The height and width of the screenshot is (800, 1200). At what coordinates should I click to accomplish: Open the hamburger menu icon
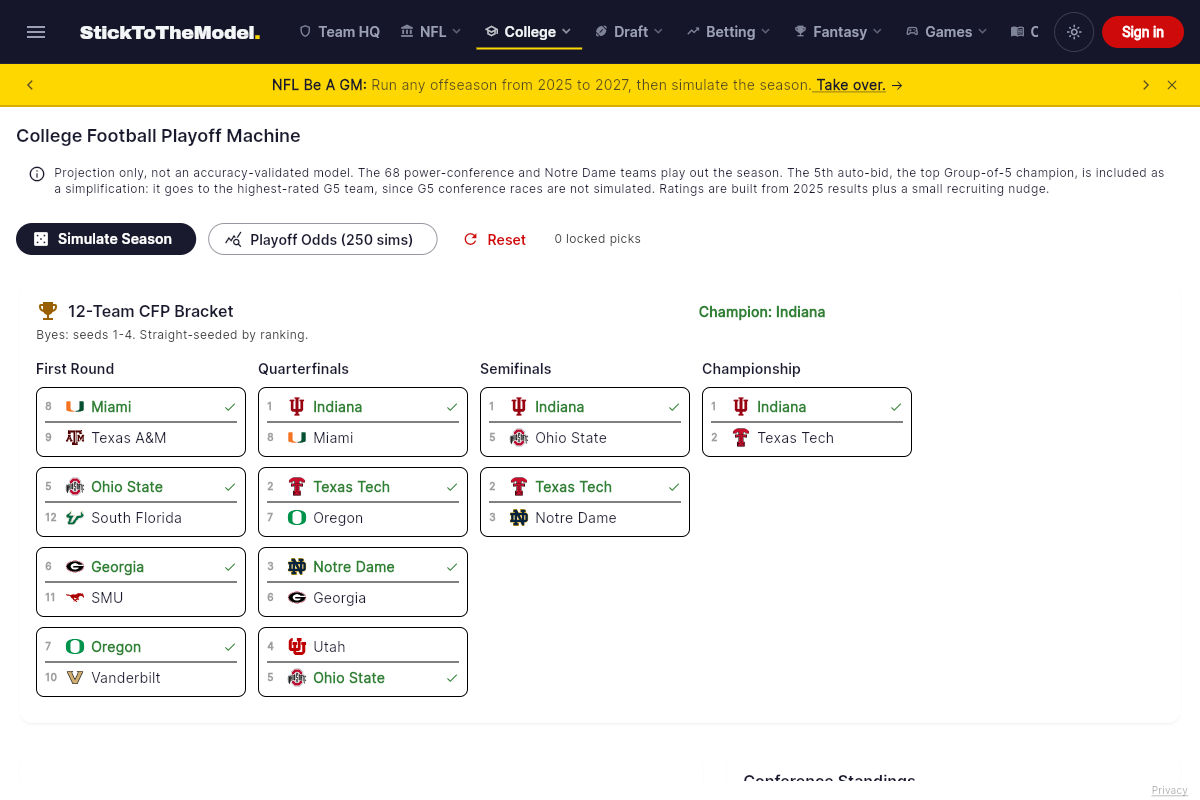[36, 32]
